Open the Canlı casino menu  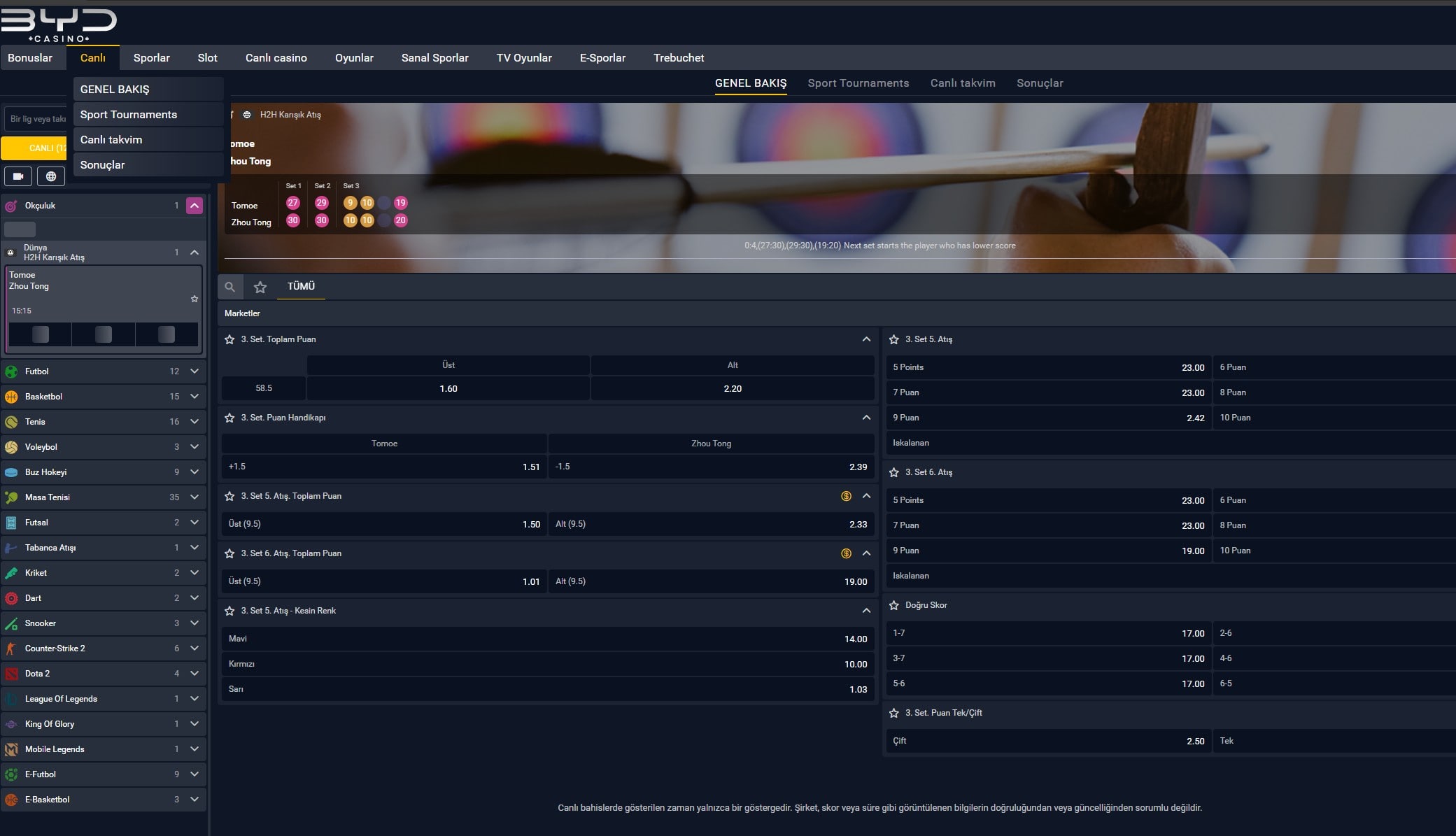(276, 58)
